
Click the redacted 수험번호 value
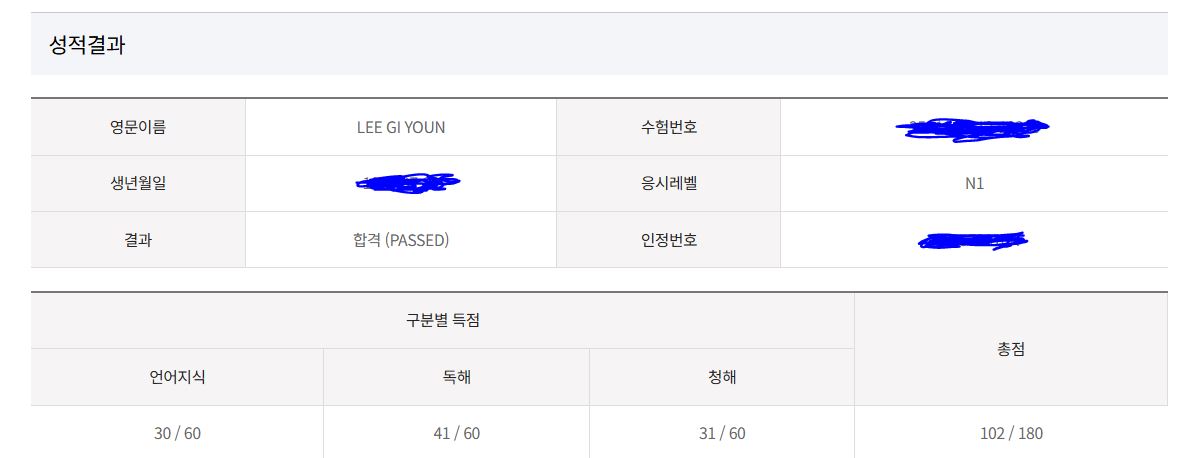click(x=973, y=127)
